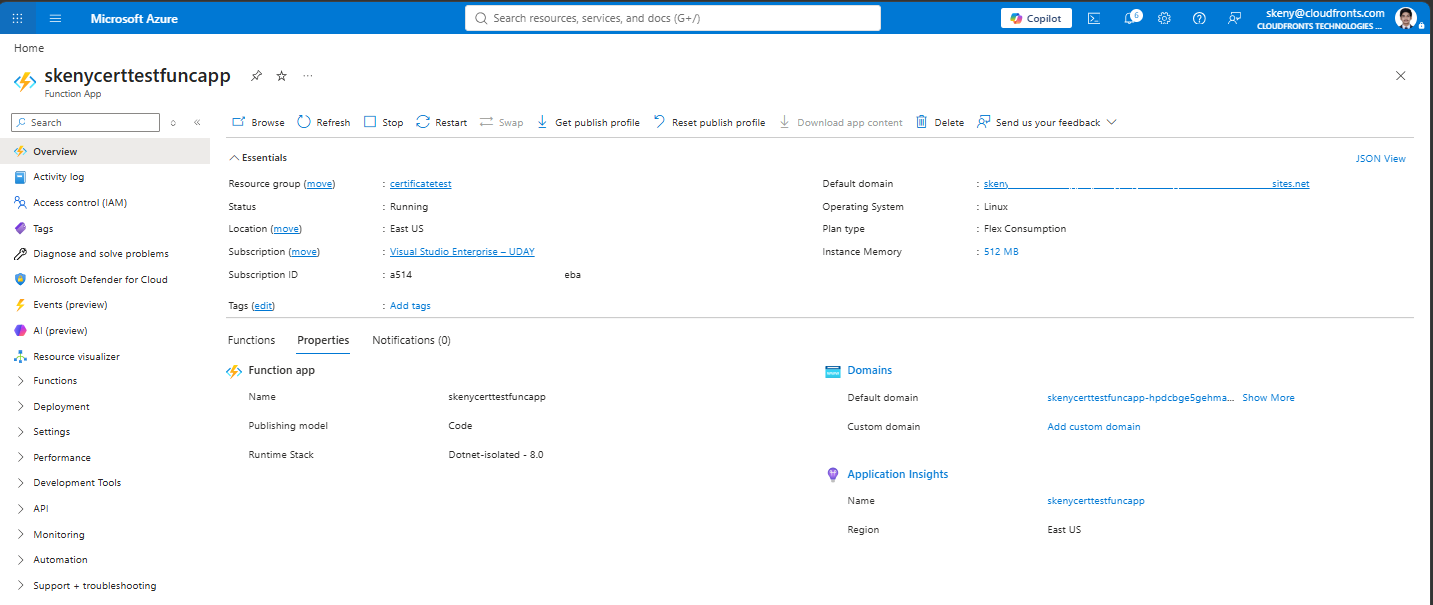Open the notifications bell
Screen dimensions: 1433x605
[1130, 18]
